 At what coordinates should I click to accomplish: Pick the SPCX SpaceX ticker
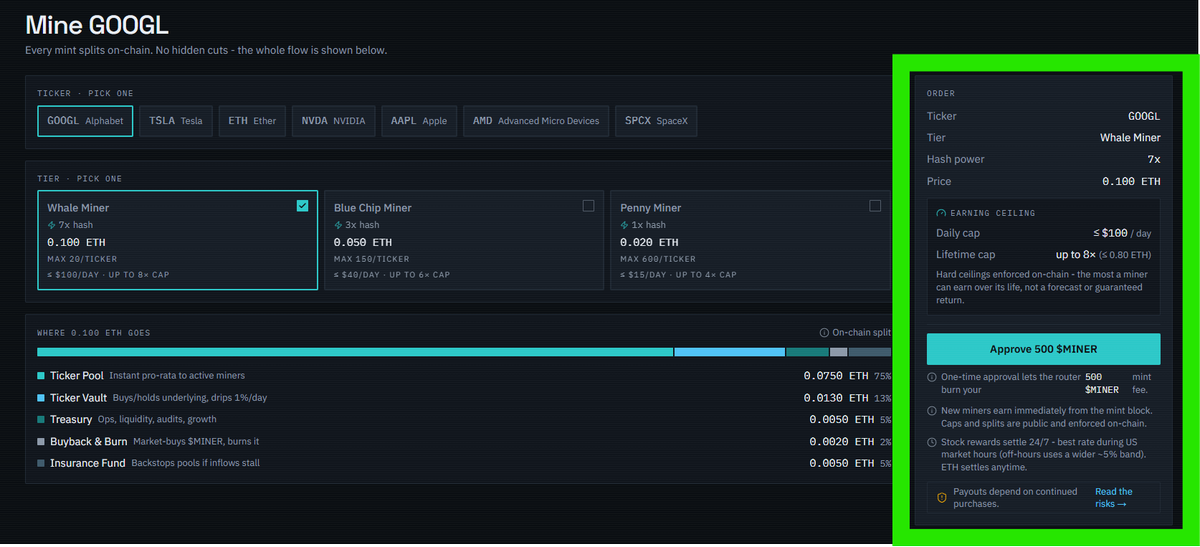(x=656, y=121)
